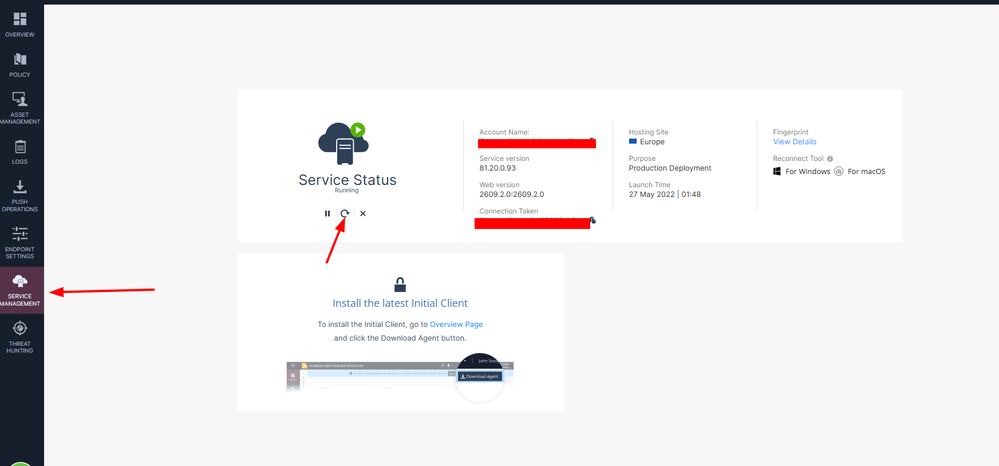This screenshot has width=999, height=466.
Task: Stop the service with X icon
Action: pyautogui.click(x=363, y=214)
